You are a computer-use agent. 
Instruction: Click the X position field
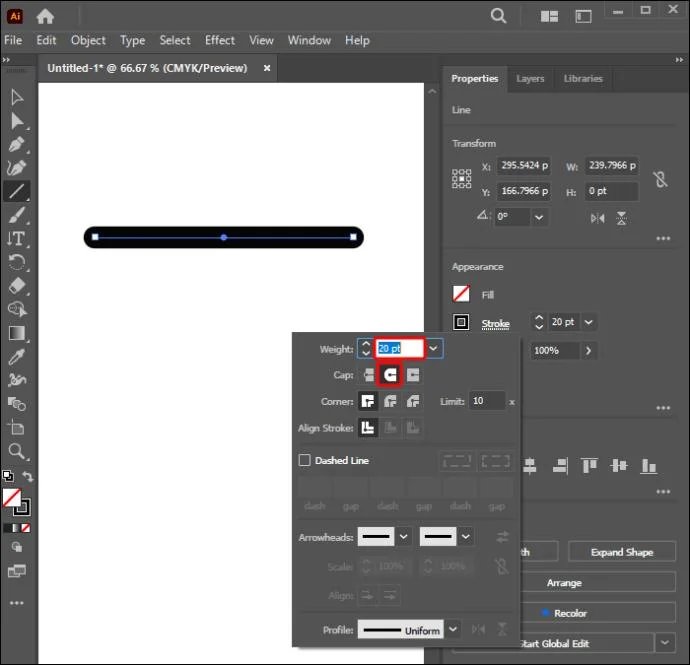pos(524,165)
